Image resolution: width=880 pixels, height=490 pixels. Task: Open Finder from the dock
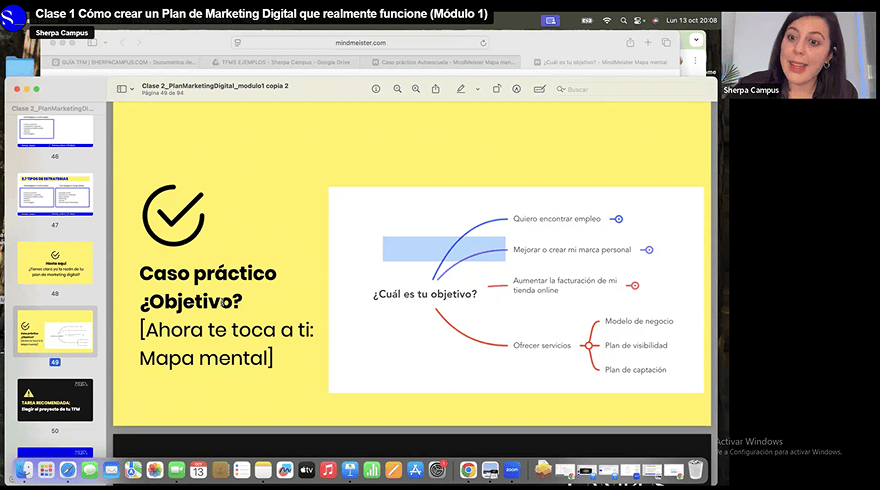pyautogui.click(x=24, y=470)
